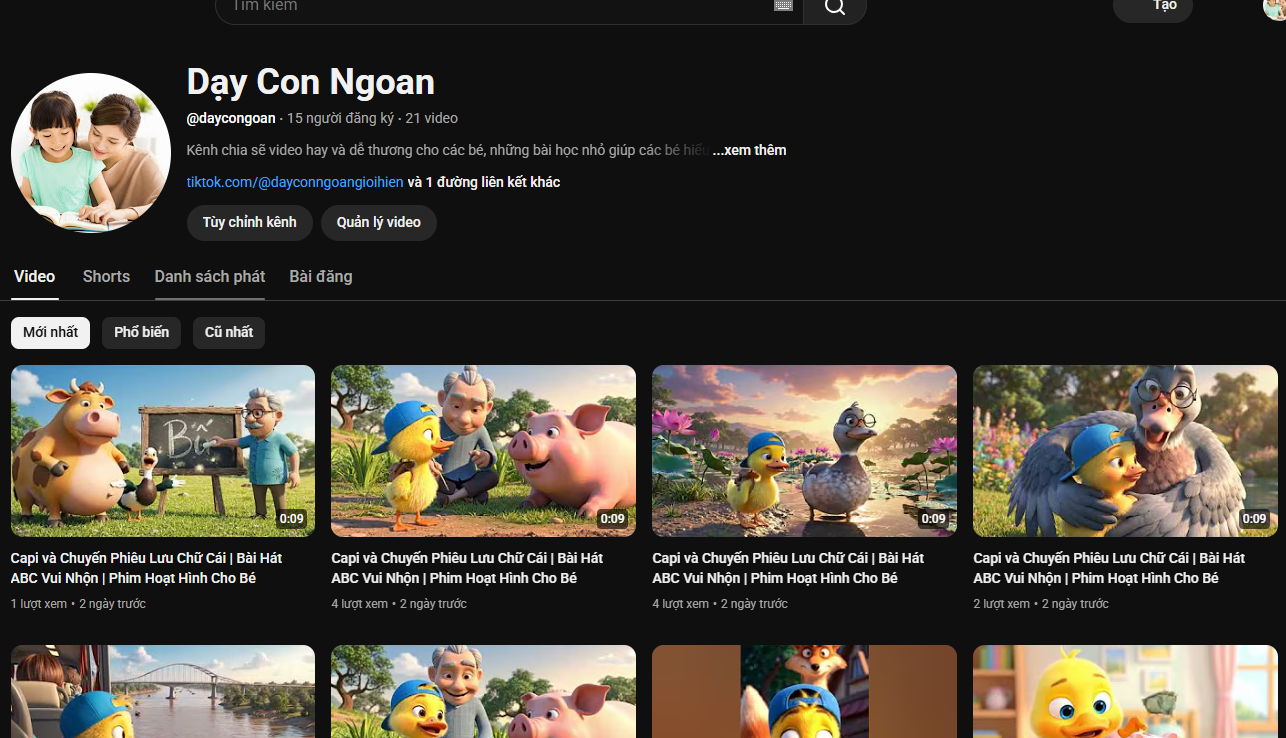This screenshot has width=1286, height=738.
Task: Open the tiktok.com/@dayconngoangioihien link
Action: (x=295, y=182)
